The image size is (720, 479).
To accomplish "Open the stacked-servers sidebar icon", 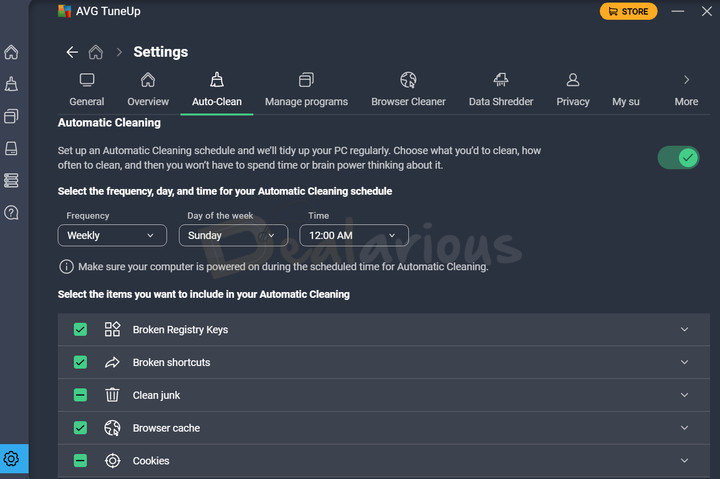I will point(11,180).
